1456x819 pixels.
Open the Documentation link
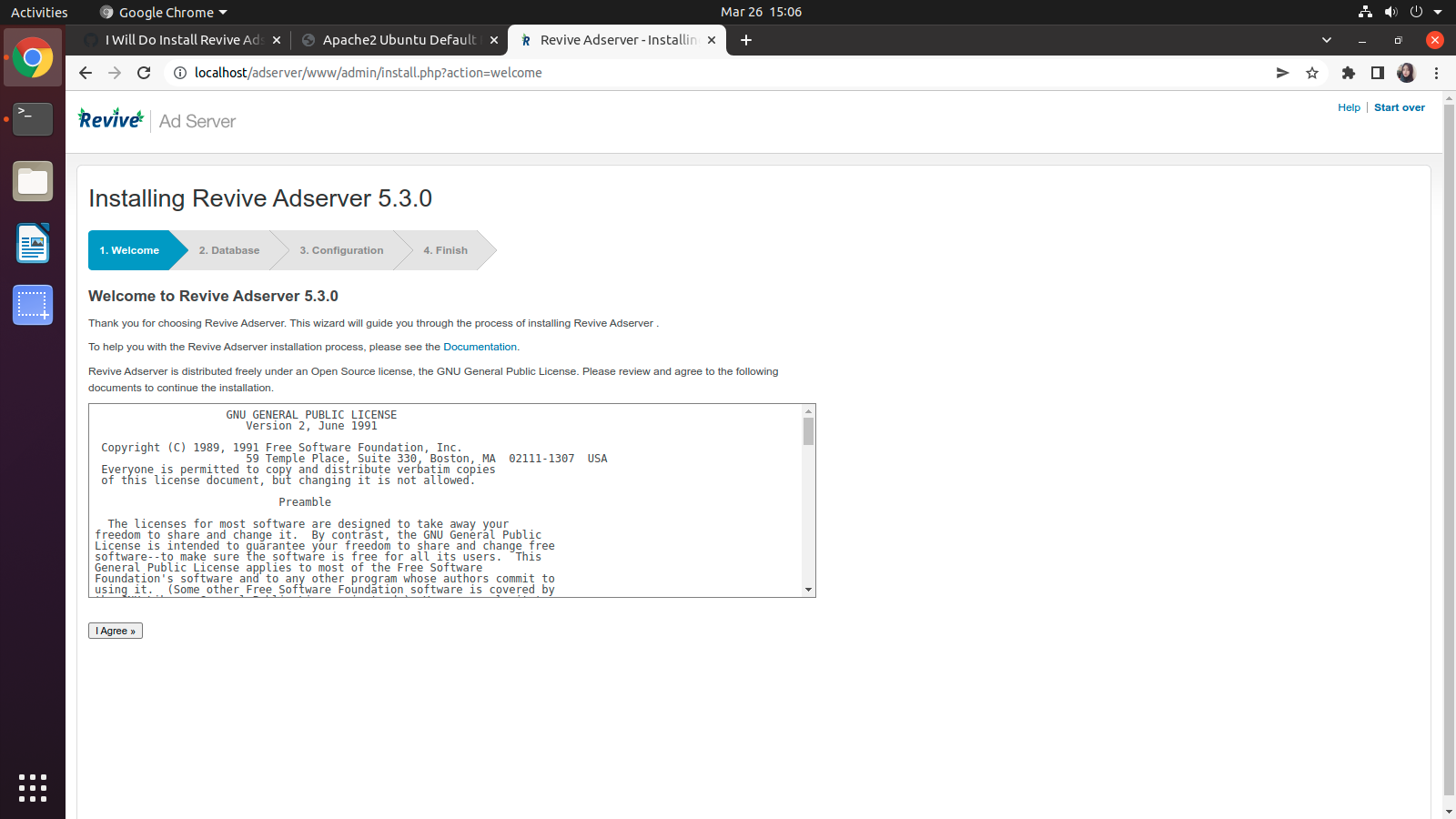click(480, 347)
